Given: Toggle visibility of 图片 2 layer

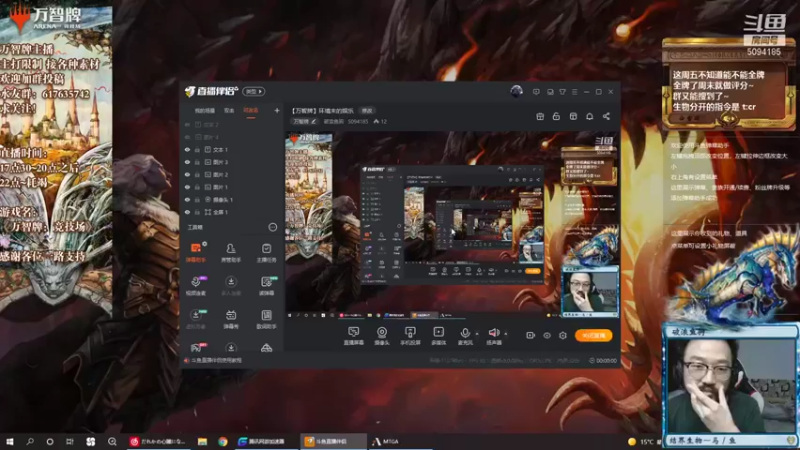Looking at the screenshot, I should tap(187, 174).
